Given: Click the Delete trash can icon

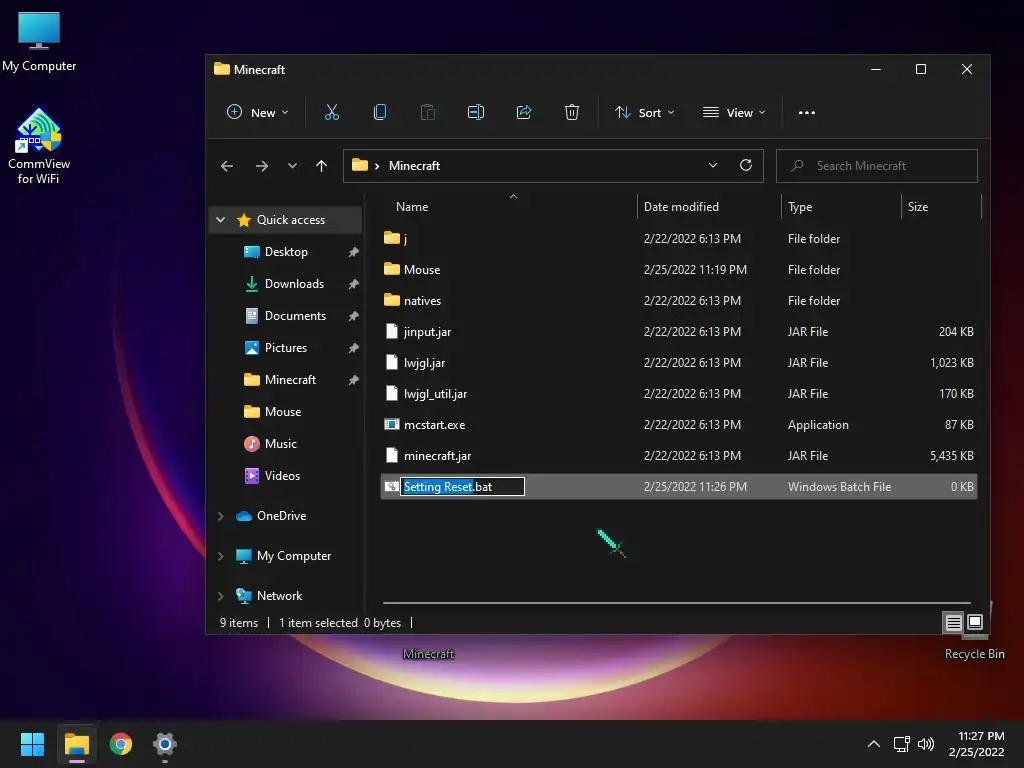Looking at the screenshot, I should [571, 112].
